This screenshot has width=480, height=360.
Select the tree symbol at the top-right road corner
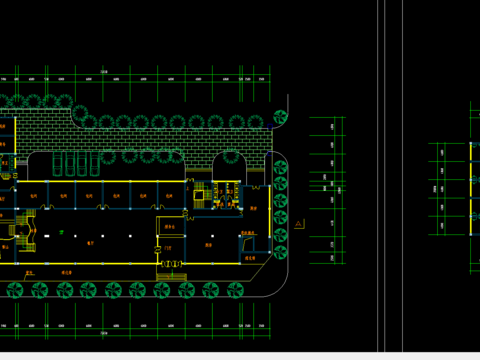[280, 117]
